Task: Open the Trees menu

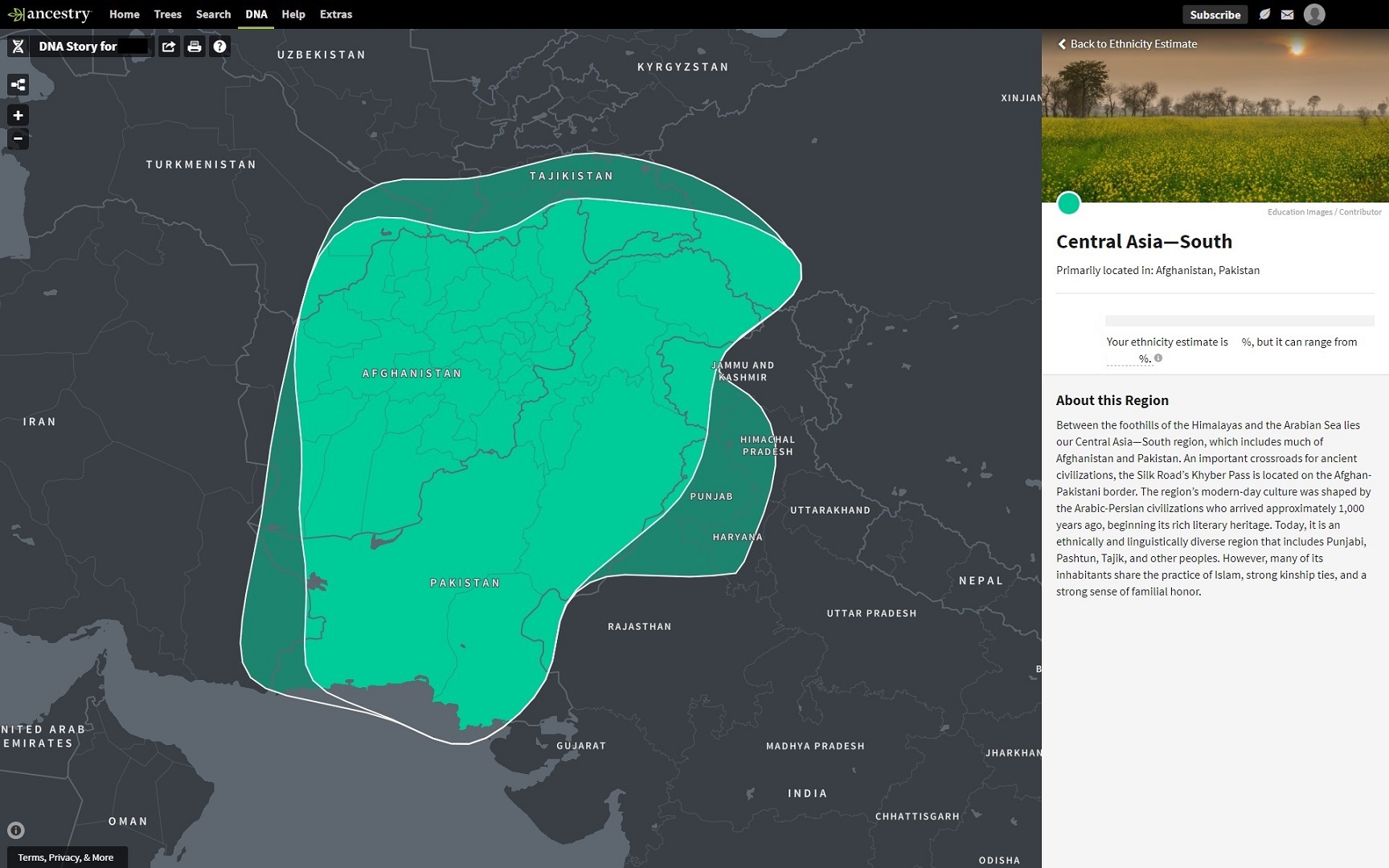Action: point(168,14)
